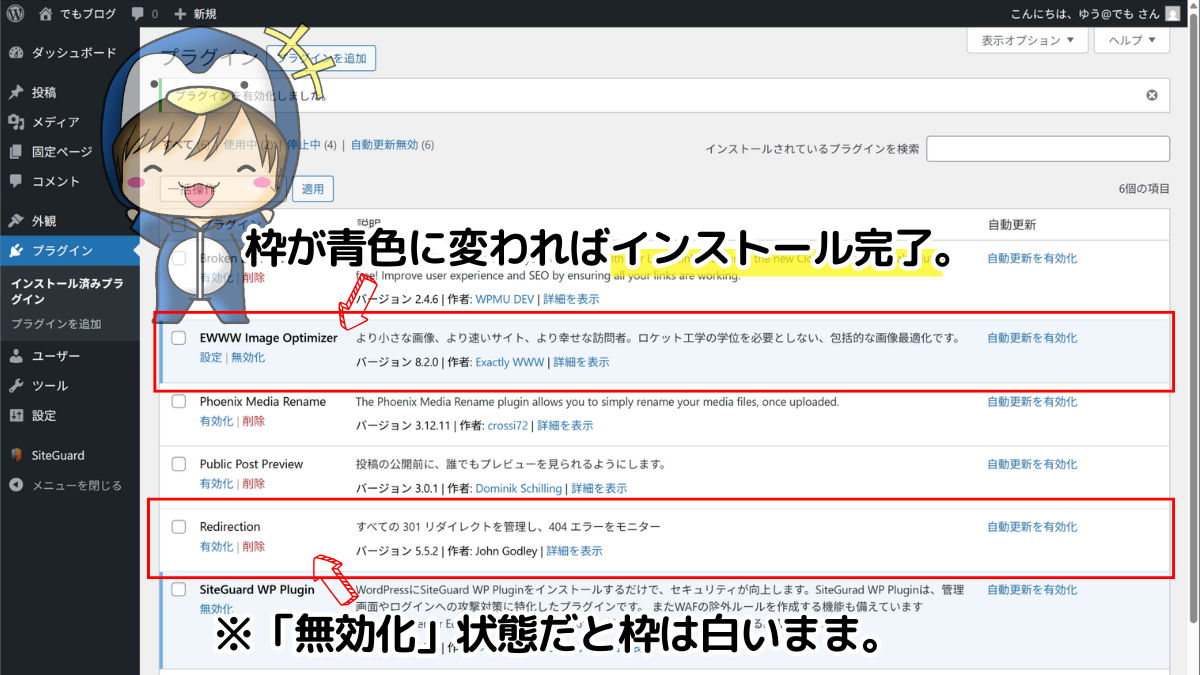The width and height of the screenshot is (1200, 675).
Task: Open 設定 for EWWW Image Optimizer
Action: click(211, 357)
